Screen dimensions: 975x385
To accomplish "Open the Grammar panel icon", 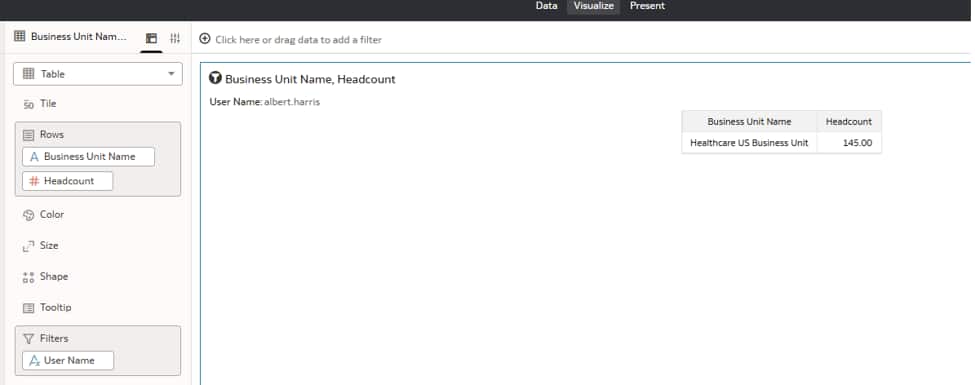I will (151, 39).
